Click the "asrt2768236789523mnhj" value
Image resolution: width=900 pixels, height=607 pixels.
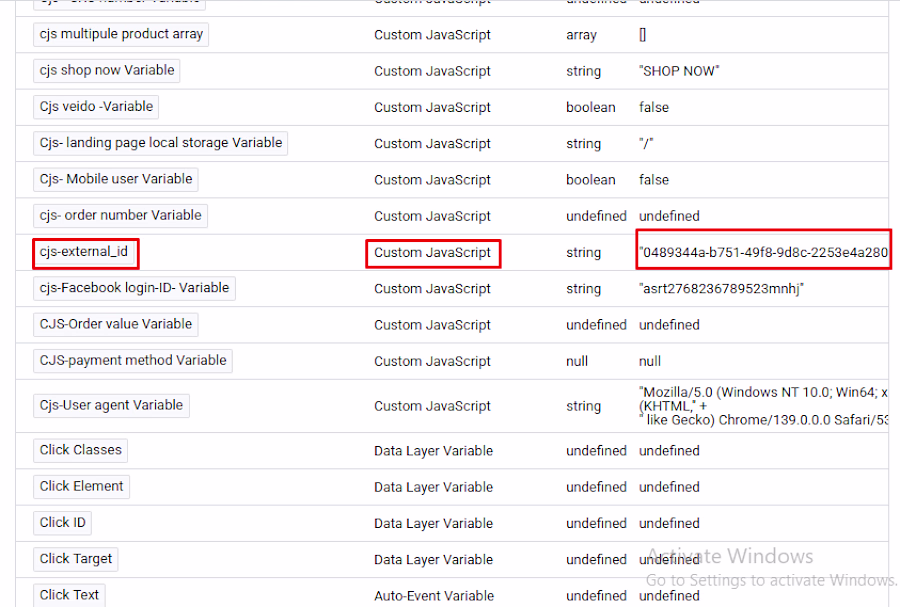coord(721,289)
